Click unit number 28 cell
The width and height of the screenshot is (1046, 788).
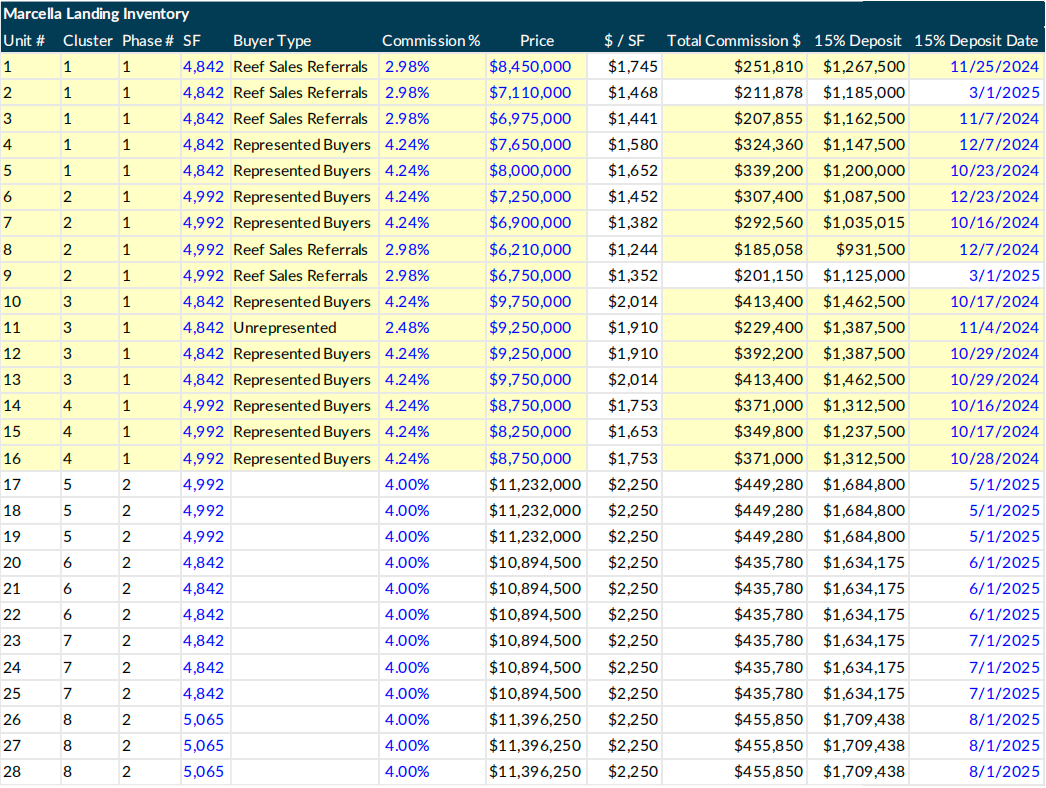coord(12,772)
